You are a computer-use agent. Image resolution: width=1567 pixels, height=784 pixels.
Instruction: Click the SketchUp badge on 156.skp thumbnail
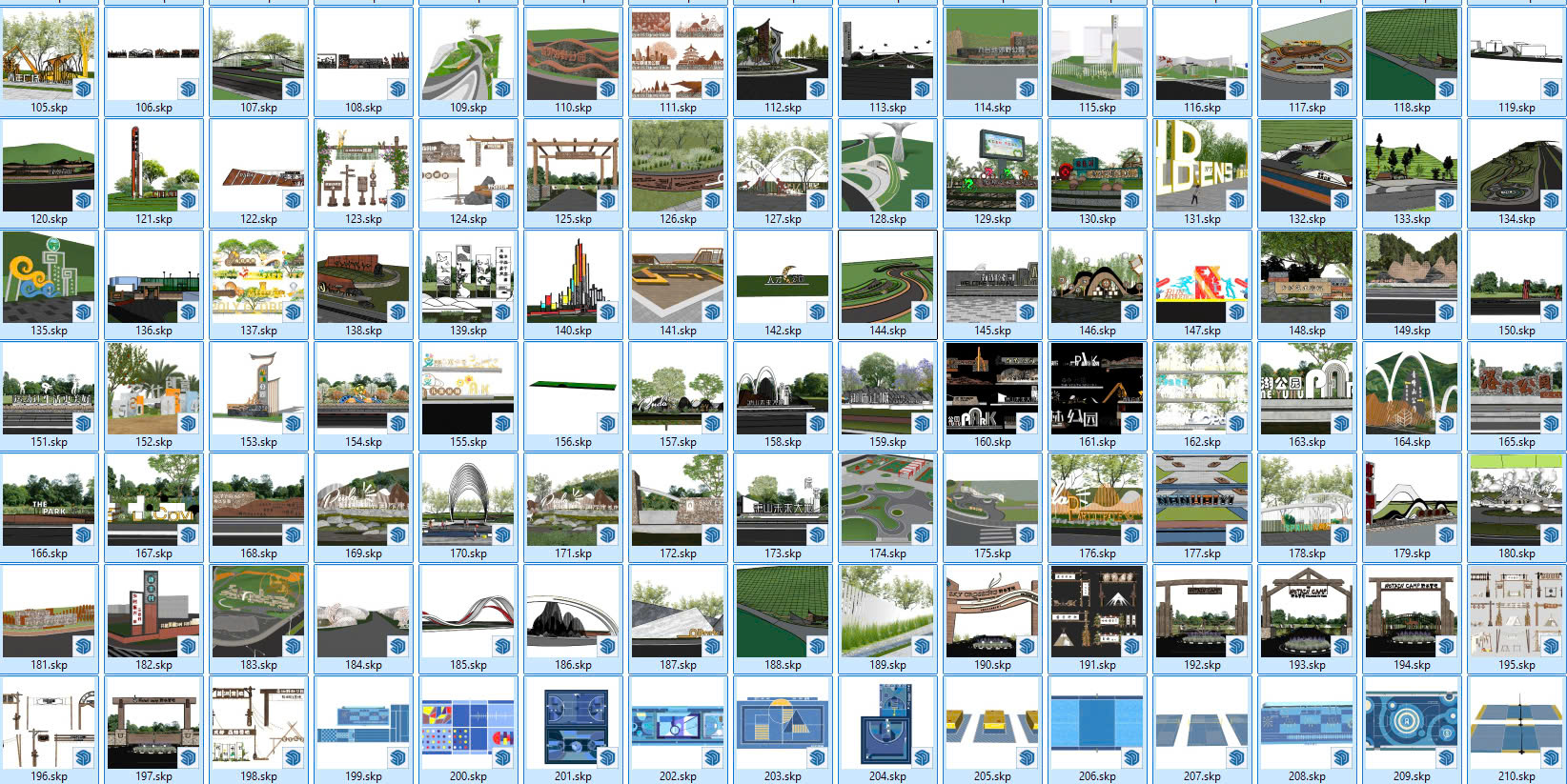point(607,424)
